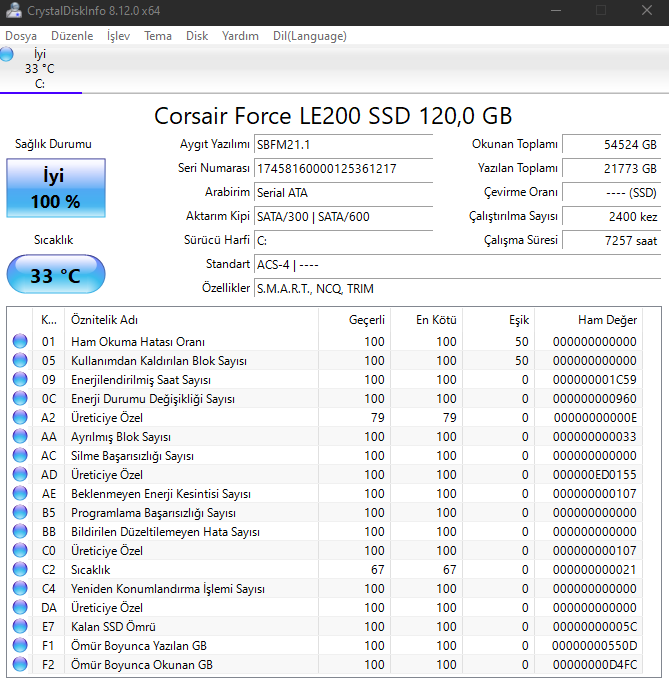Viewport: 669px width, 686px height.
Task: Click the Aygıt Yazılımı field SBFM21.1
Action: click(343, 145)
